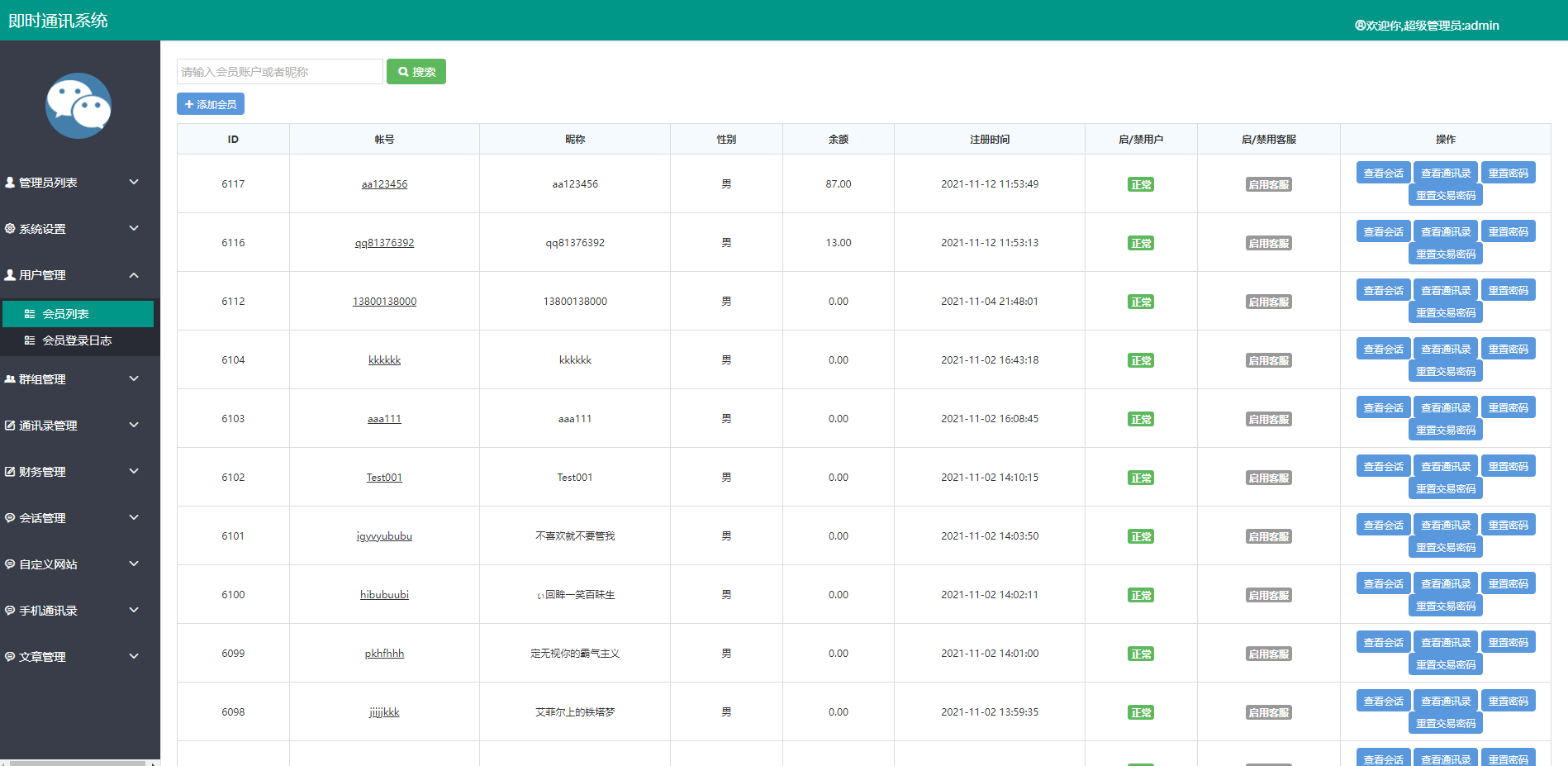Expand 自定义网站 menu chevron
Screen dimensions: 1568x766
[x=134, y=564]
